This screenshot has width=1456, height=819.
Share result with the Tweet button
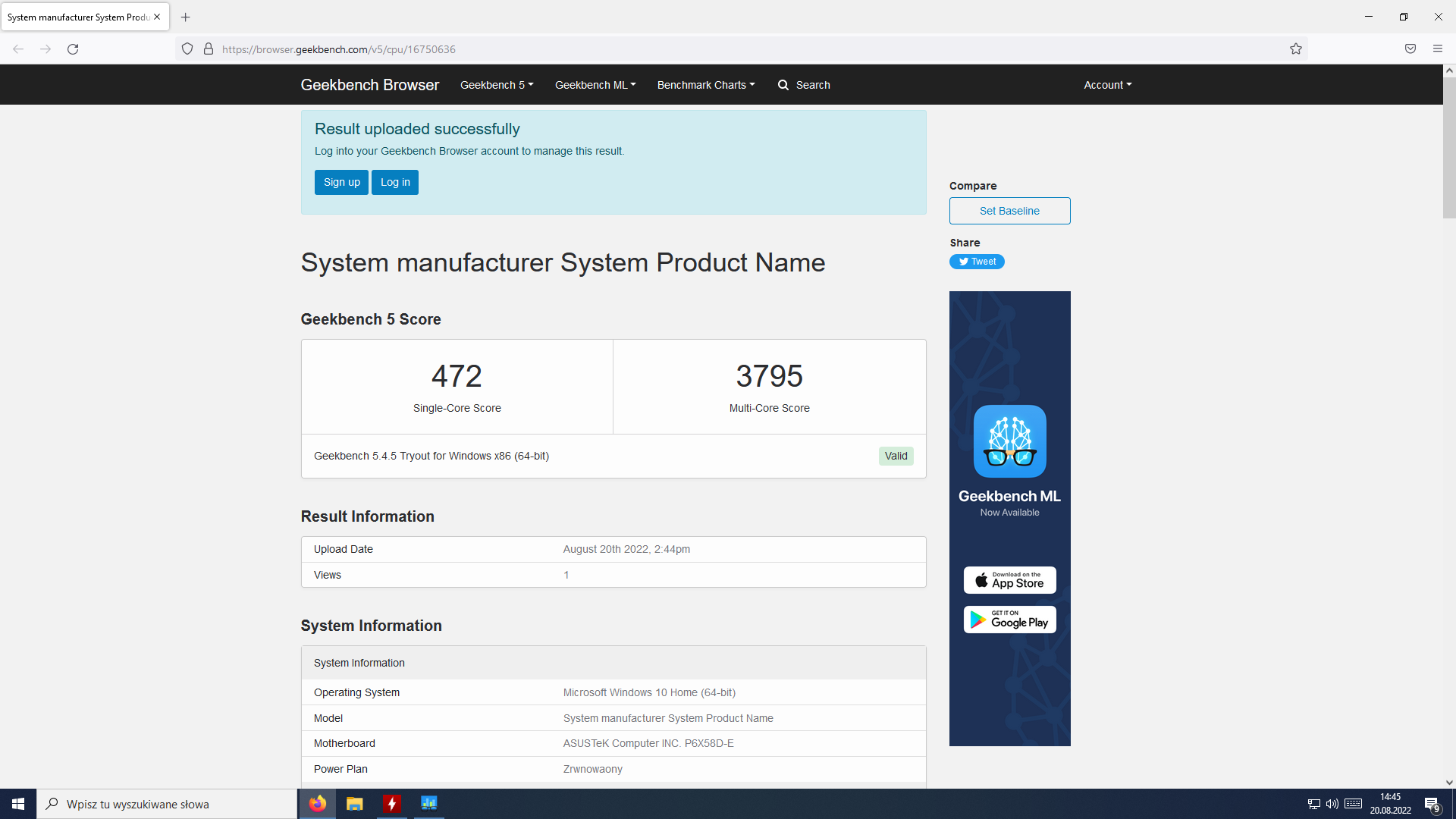pos(977,262)
